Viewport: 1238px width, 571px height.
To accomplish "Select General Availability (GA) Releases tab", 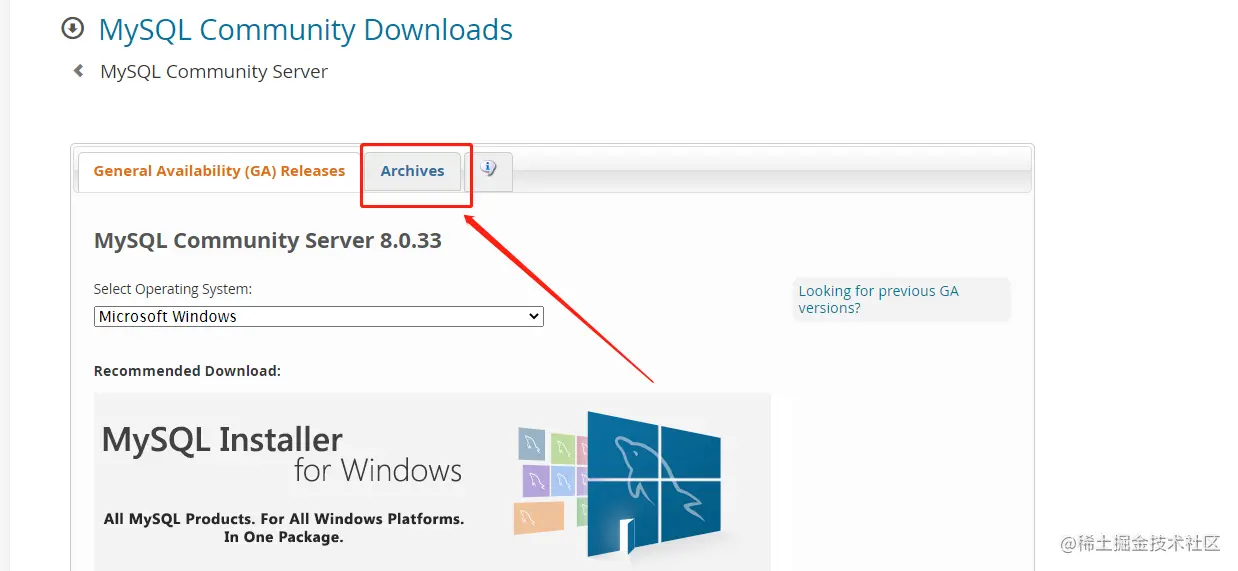I will click(x=219, y=171).
